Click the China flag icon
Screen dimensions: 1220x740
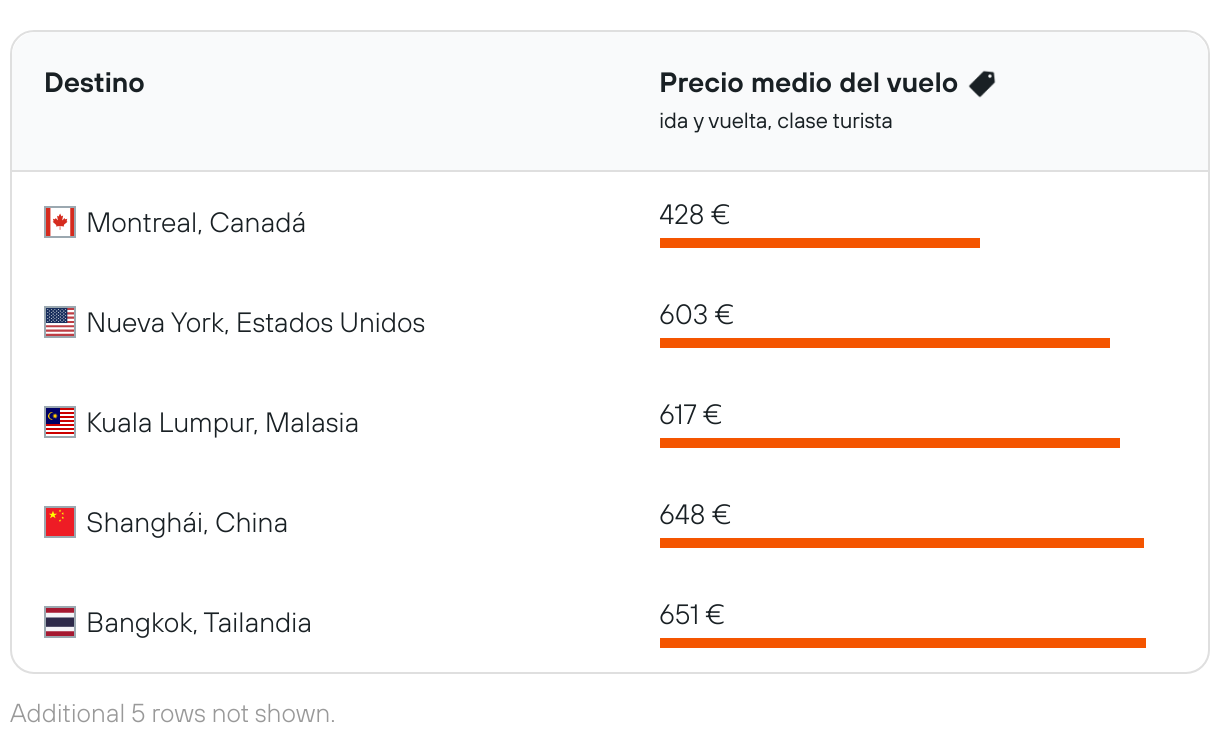pos(60,522)
